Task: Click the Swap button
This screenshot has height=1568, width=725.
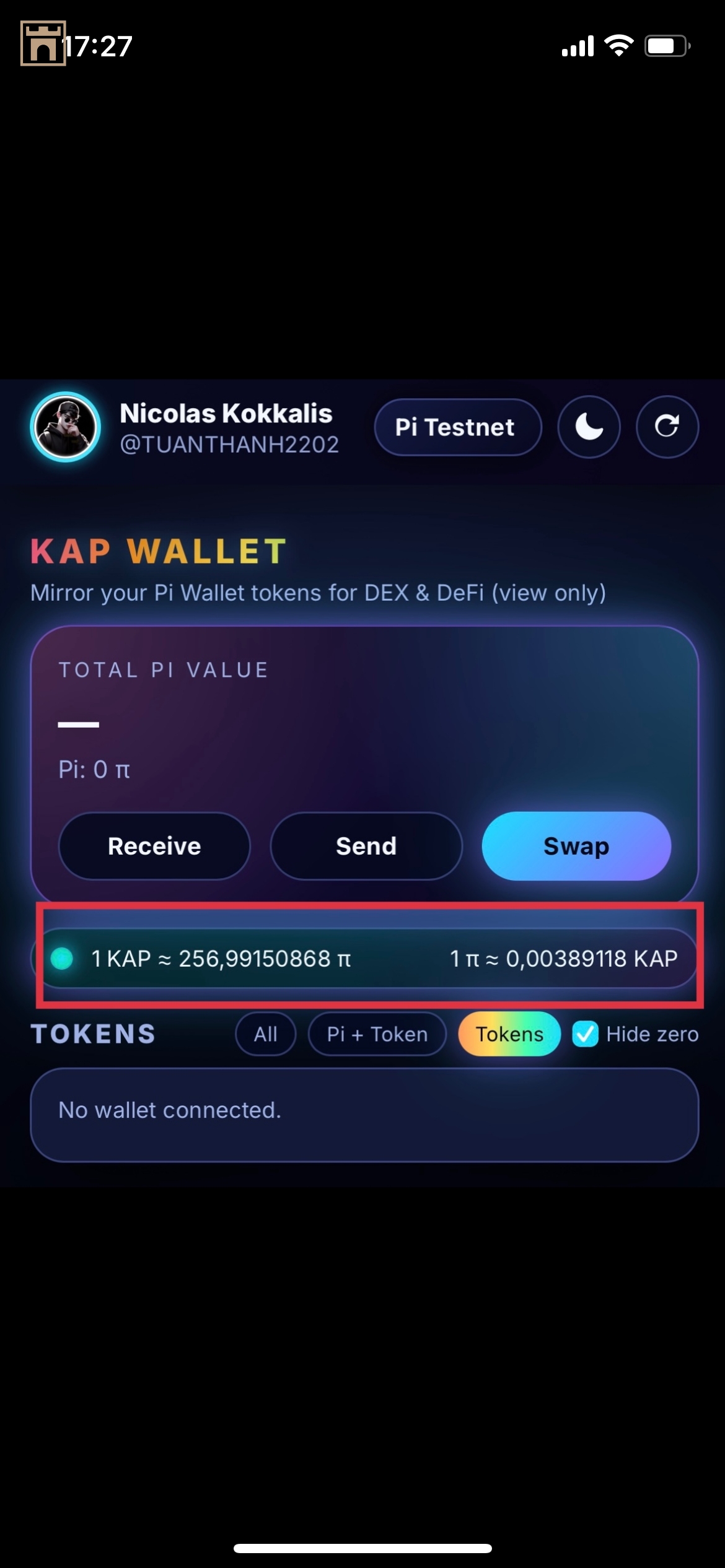Action: click(x=576, y=846)
